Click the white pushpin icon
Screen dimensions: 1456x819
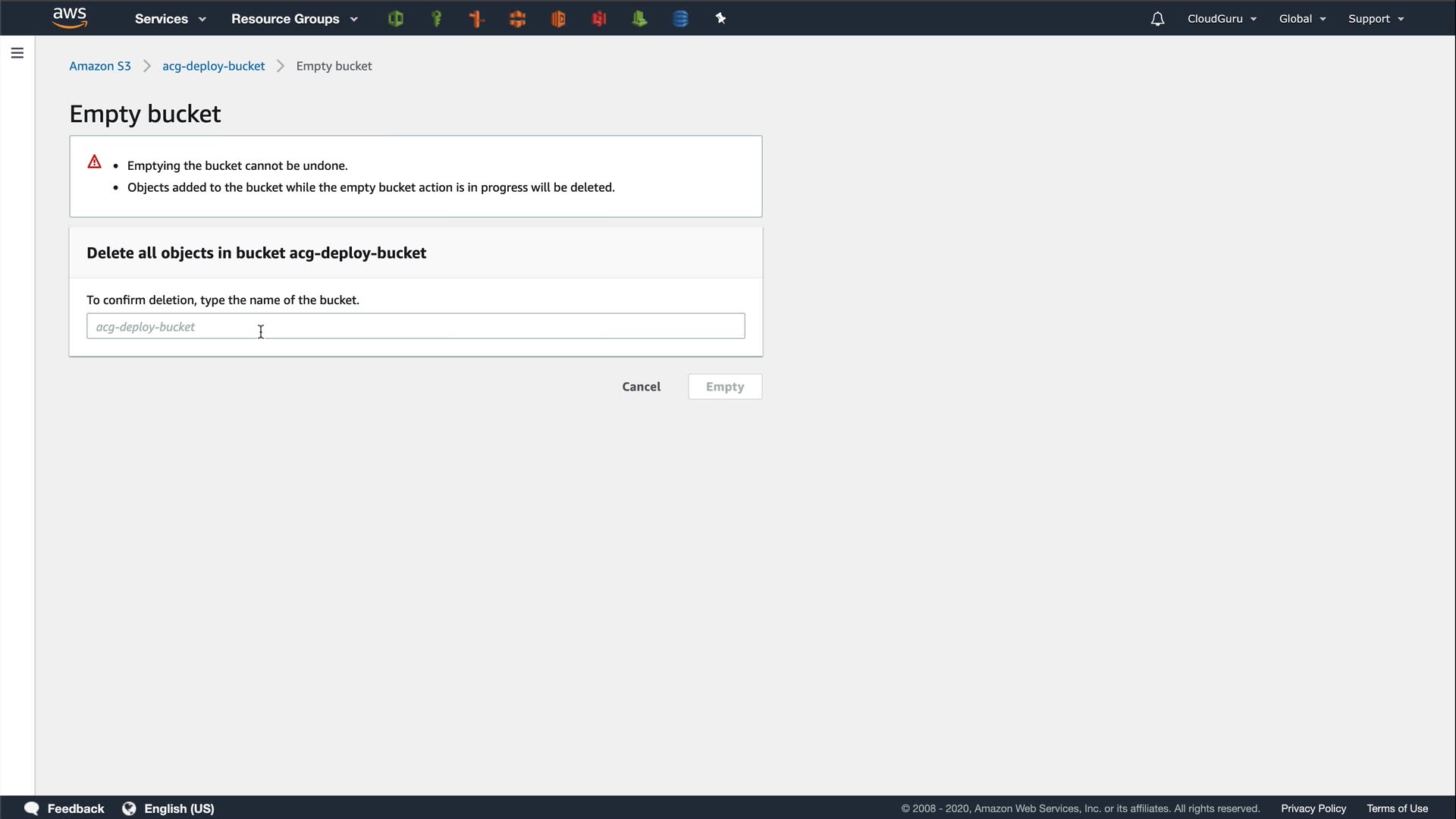(x=720, y=19)
